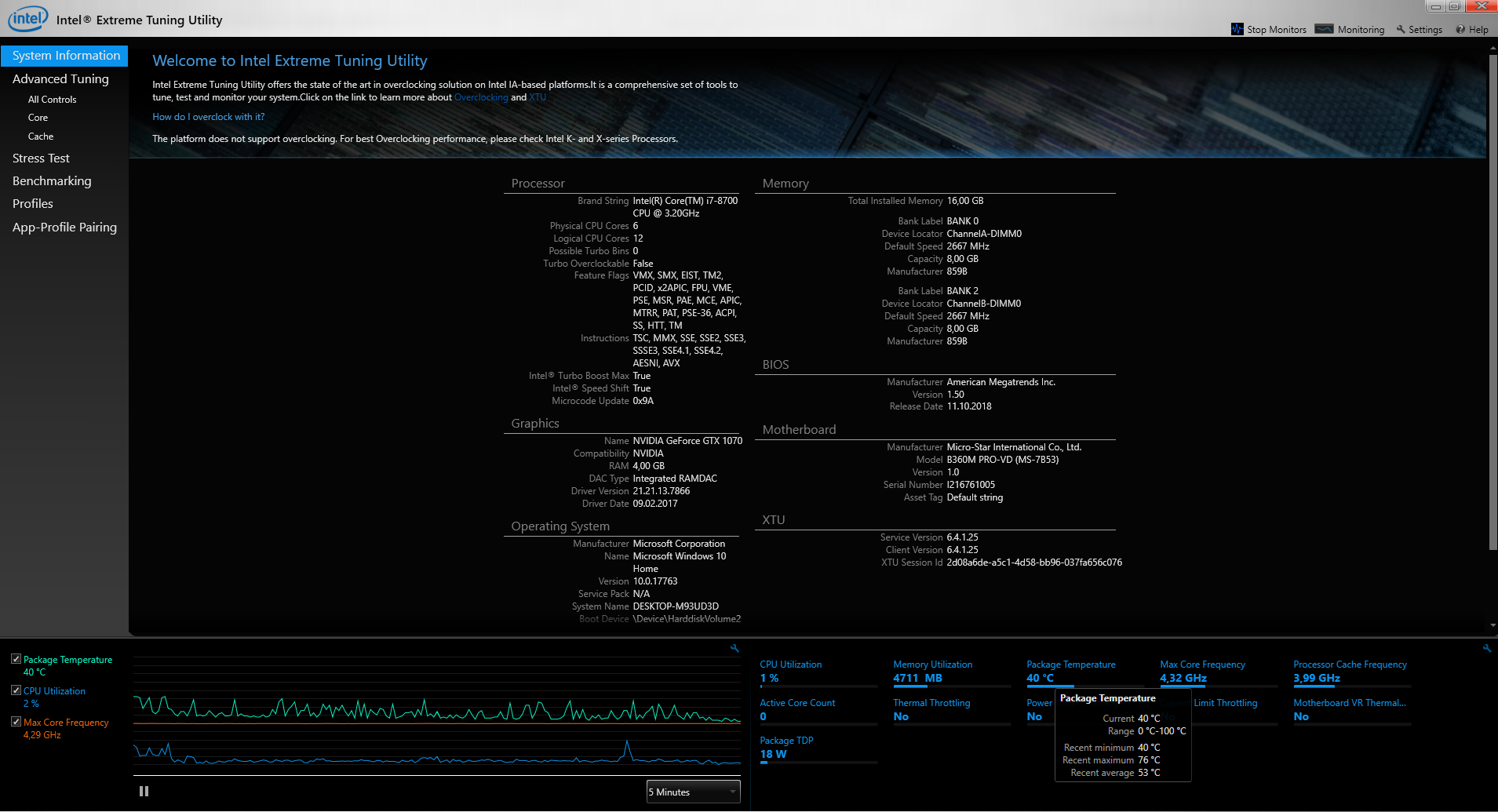The image size is (1498, 812).
Task: Go to All Controls under Advanced Tuning
Action: click(x=53, y=100)
